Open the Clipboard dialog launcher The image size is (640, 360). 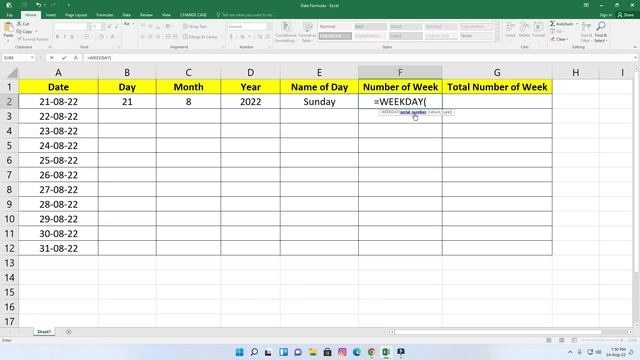click(49, 47)
